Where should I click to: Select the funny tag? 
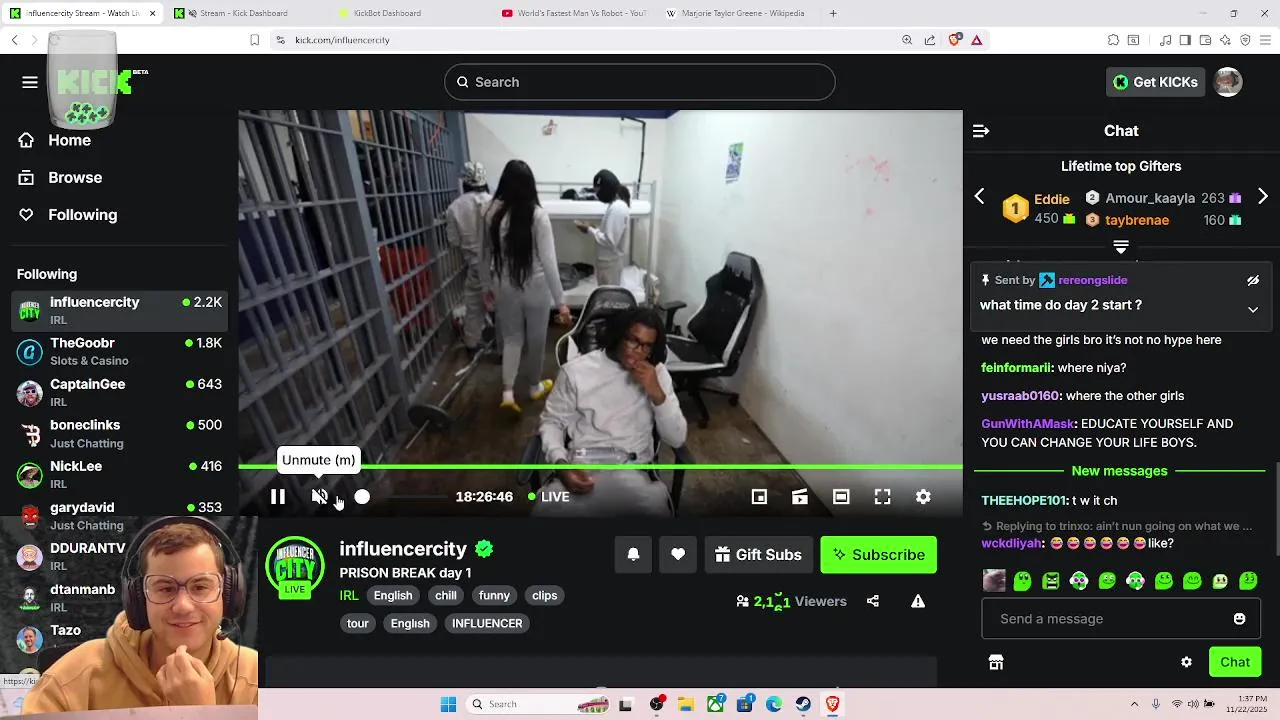[x=494, y=595]
